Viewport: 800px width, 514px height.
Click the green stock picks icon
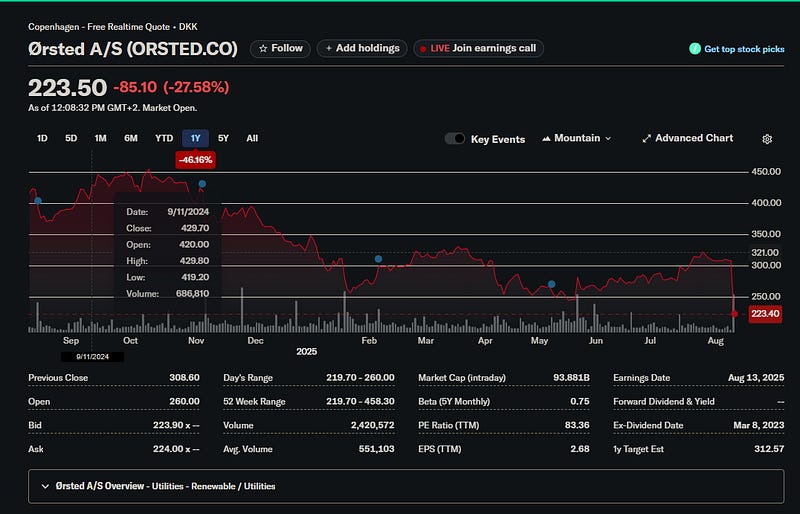694,48
